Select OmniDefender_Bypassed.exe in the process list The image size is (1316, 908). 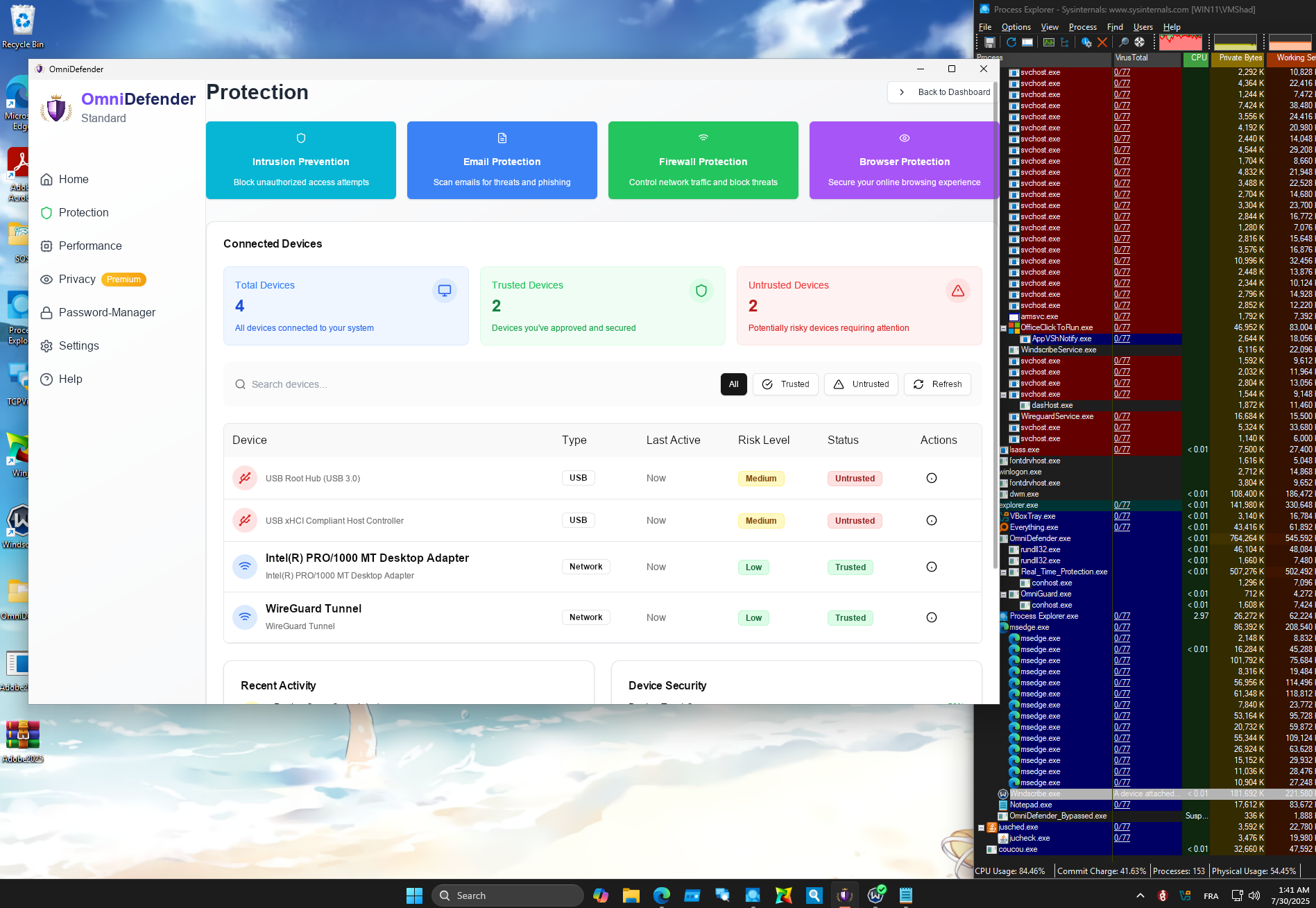point(1057,816)
